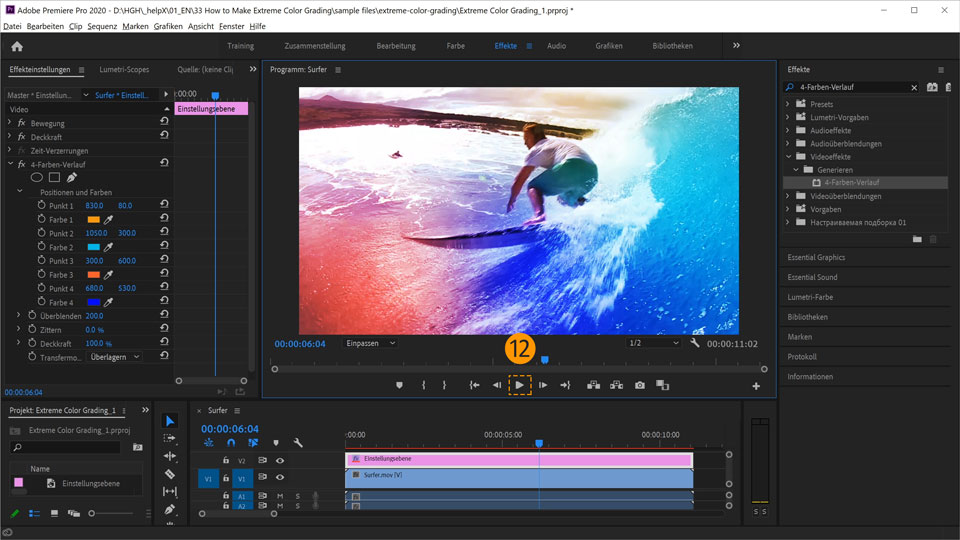Add a marker in Program monitor
960x540 pixels.
tap(399, 385)
